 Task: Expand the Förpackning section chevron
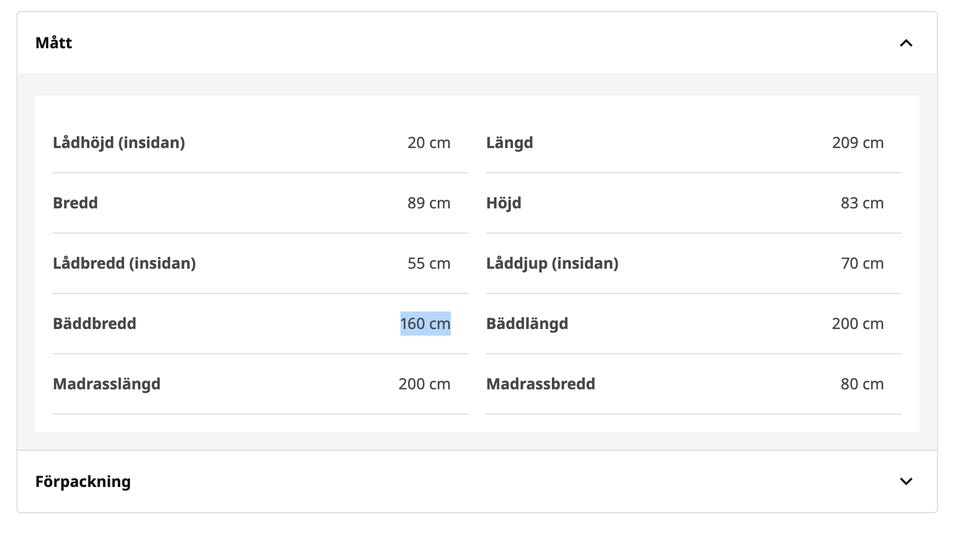(x=906, y=482)
